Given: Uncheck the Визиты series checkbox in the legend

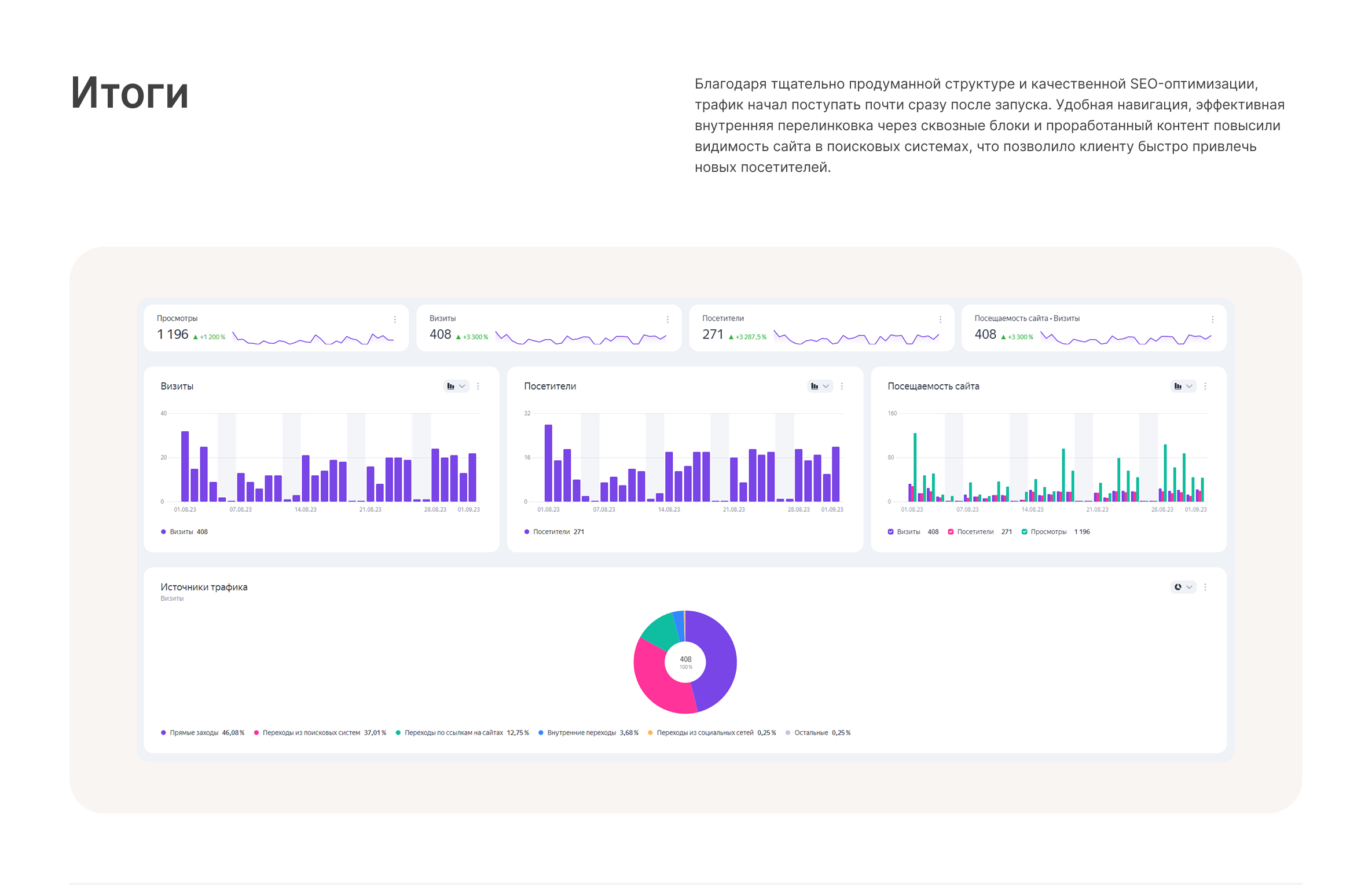Looking at the screenshot, I should [890, 532].
